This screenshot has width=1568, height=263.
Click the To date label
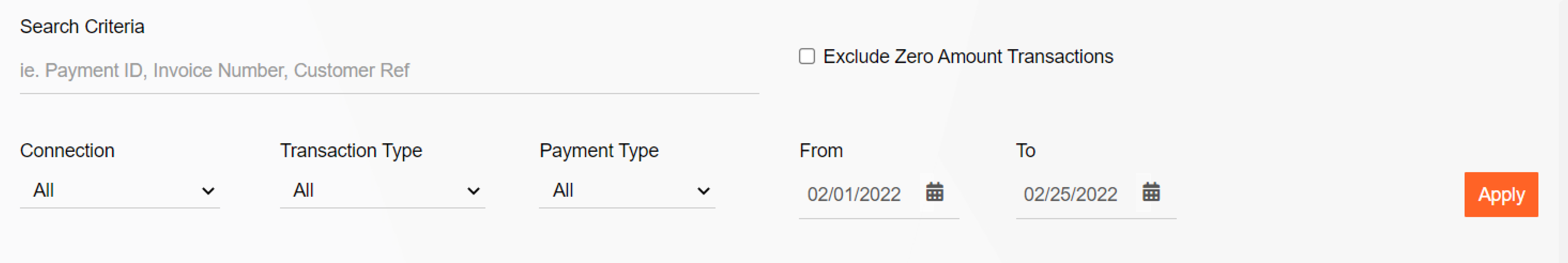tap(1026, 150)
